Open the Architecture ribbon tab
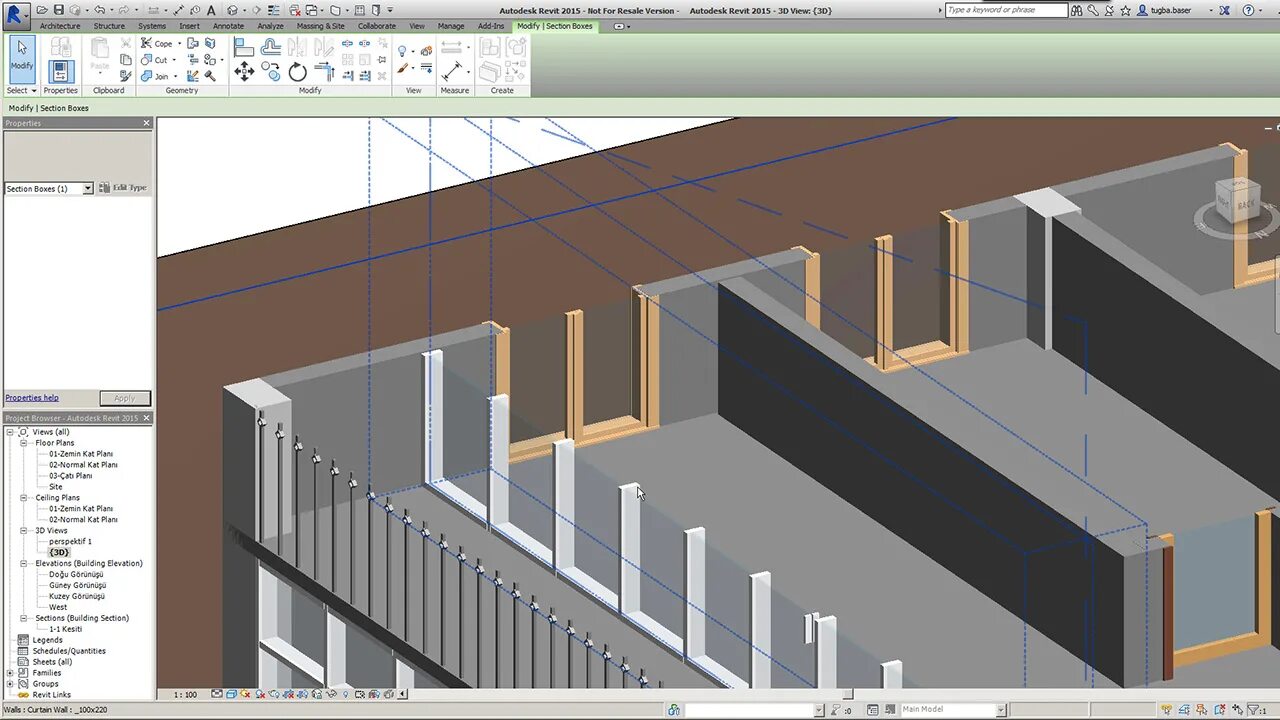 (x=60, y=26)
